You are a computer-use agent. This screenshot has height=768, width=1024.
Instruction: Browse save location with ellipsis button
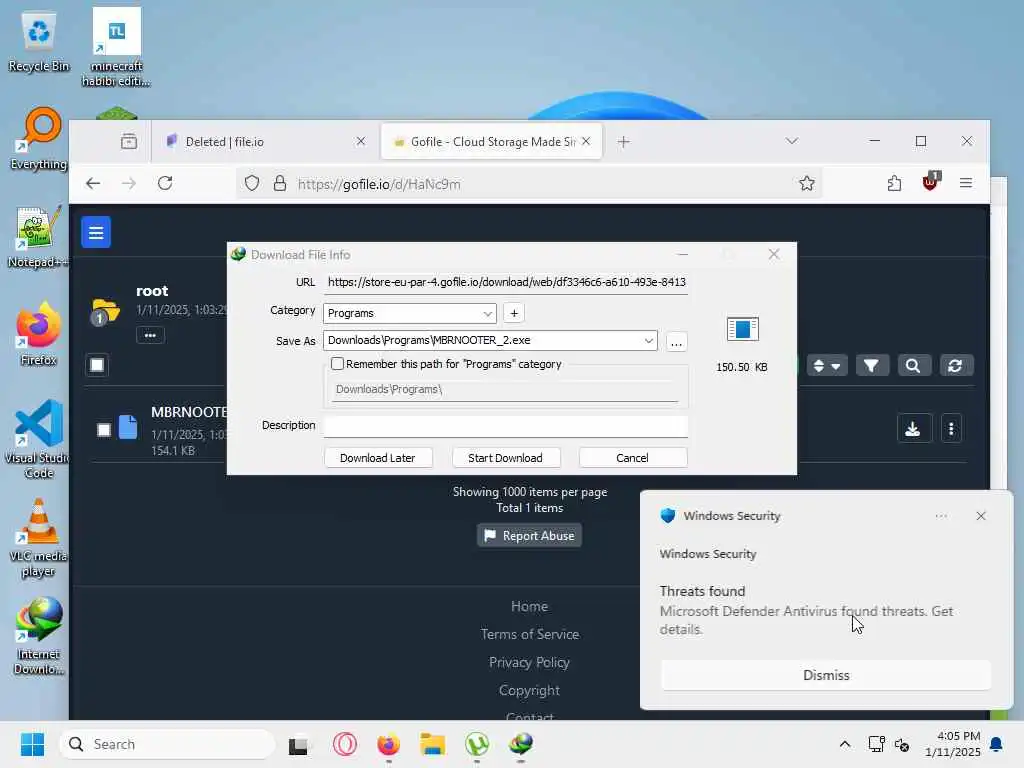677,342
